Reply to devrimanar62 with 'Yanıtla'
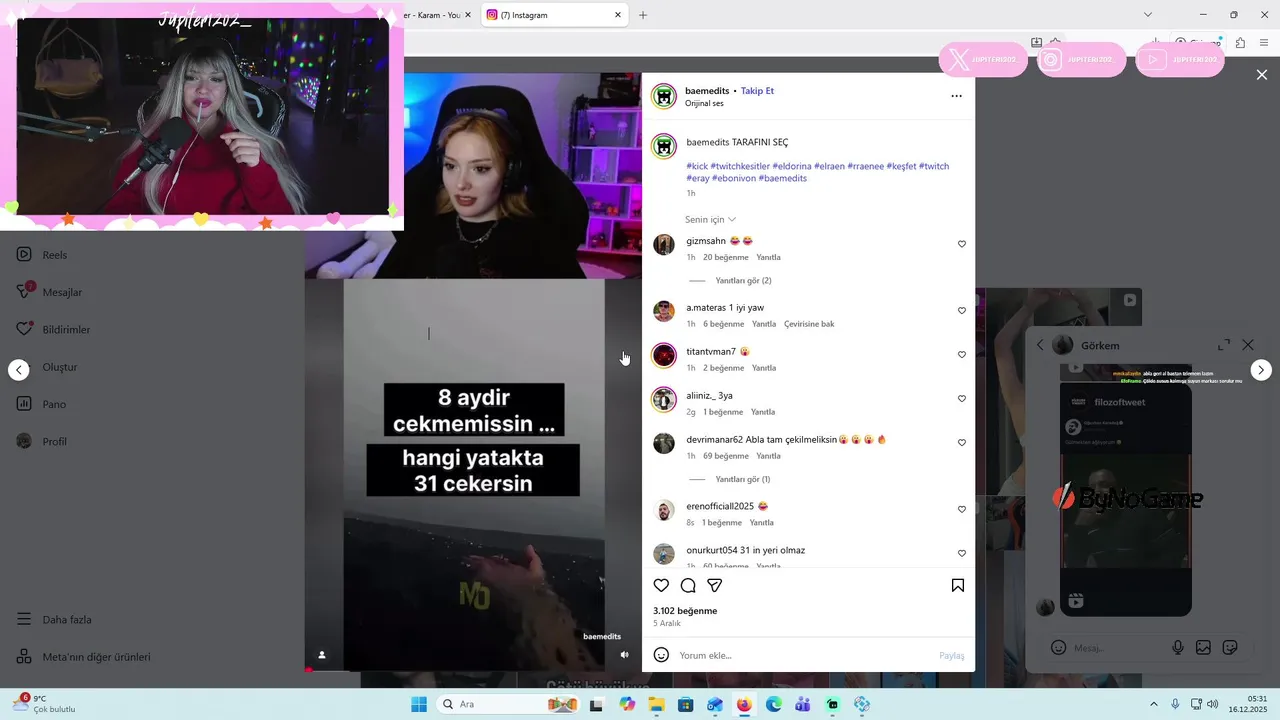 pos(769,456)
